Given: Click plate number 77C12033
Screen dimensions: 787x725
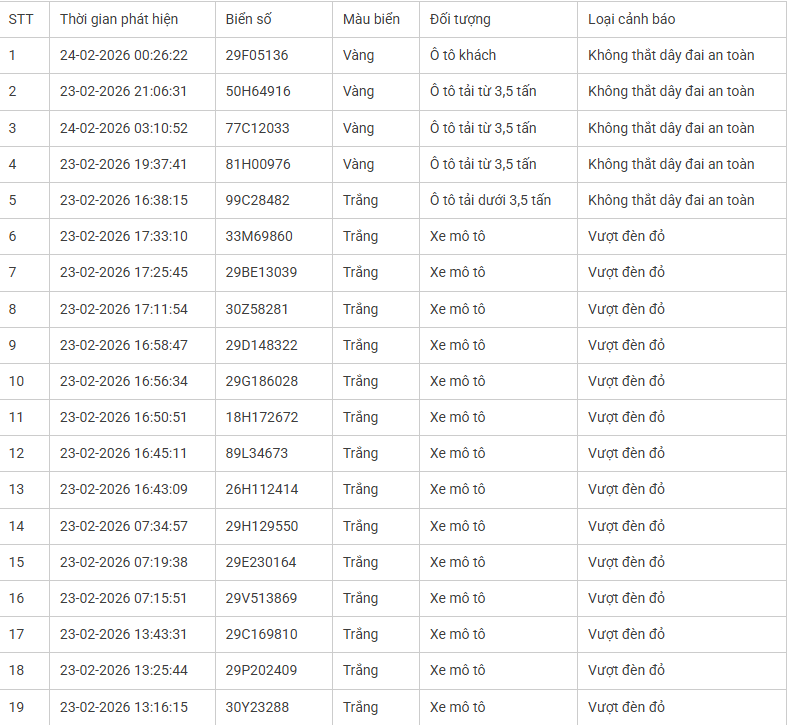Looking at the screenshot, I should point(258,128).
